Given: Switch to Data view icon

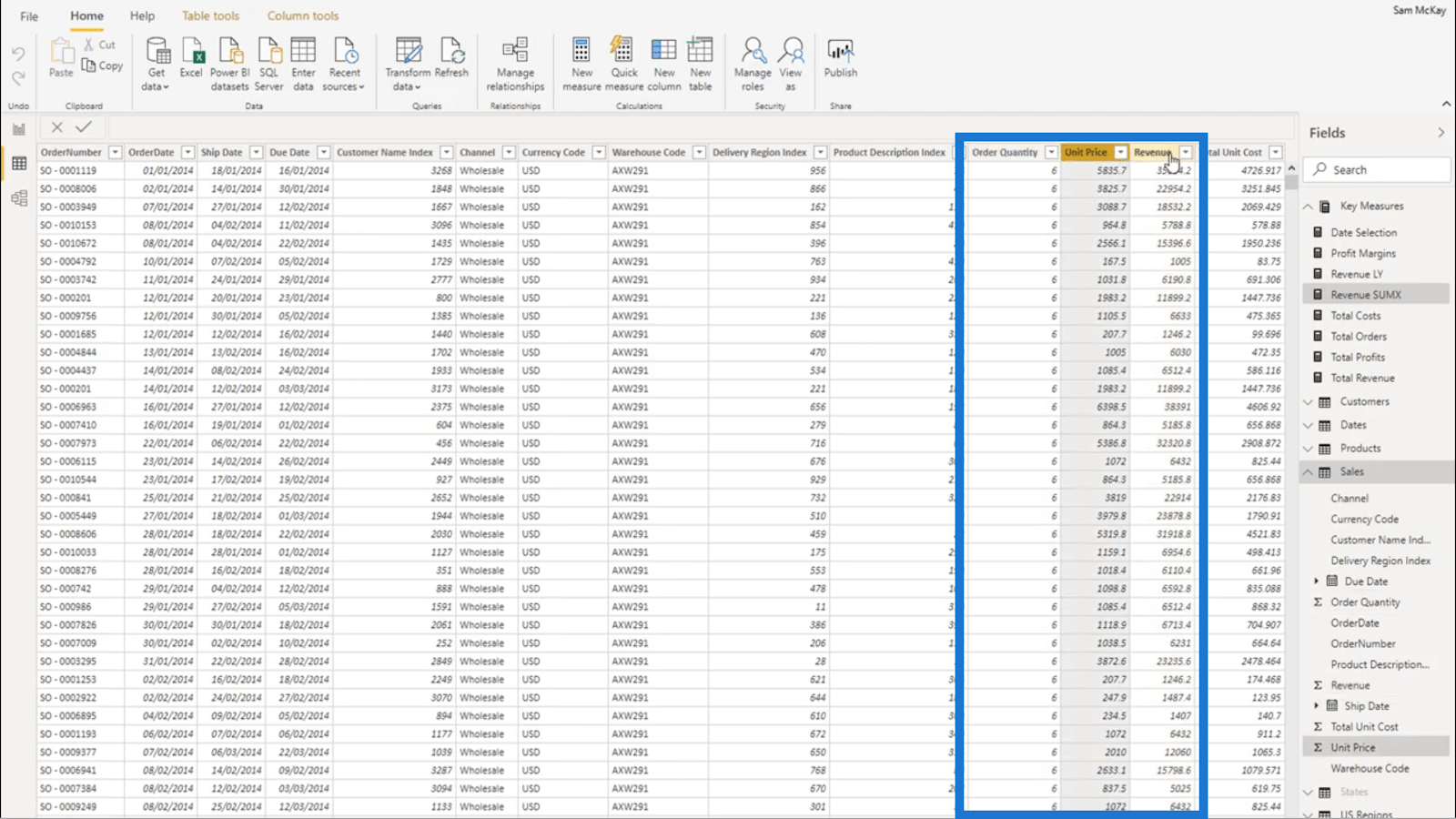Looking at the screenshot, I should click(19, 164).
